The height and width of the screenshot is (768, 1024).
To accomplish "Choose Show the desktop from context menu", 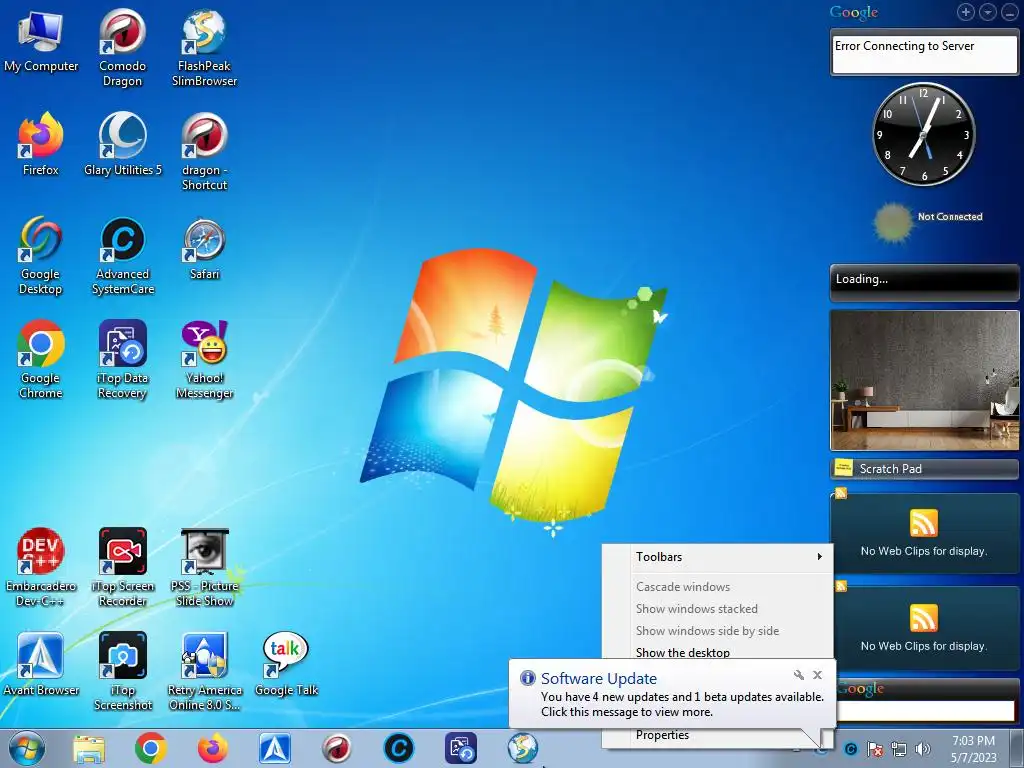I will point(717,652).
